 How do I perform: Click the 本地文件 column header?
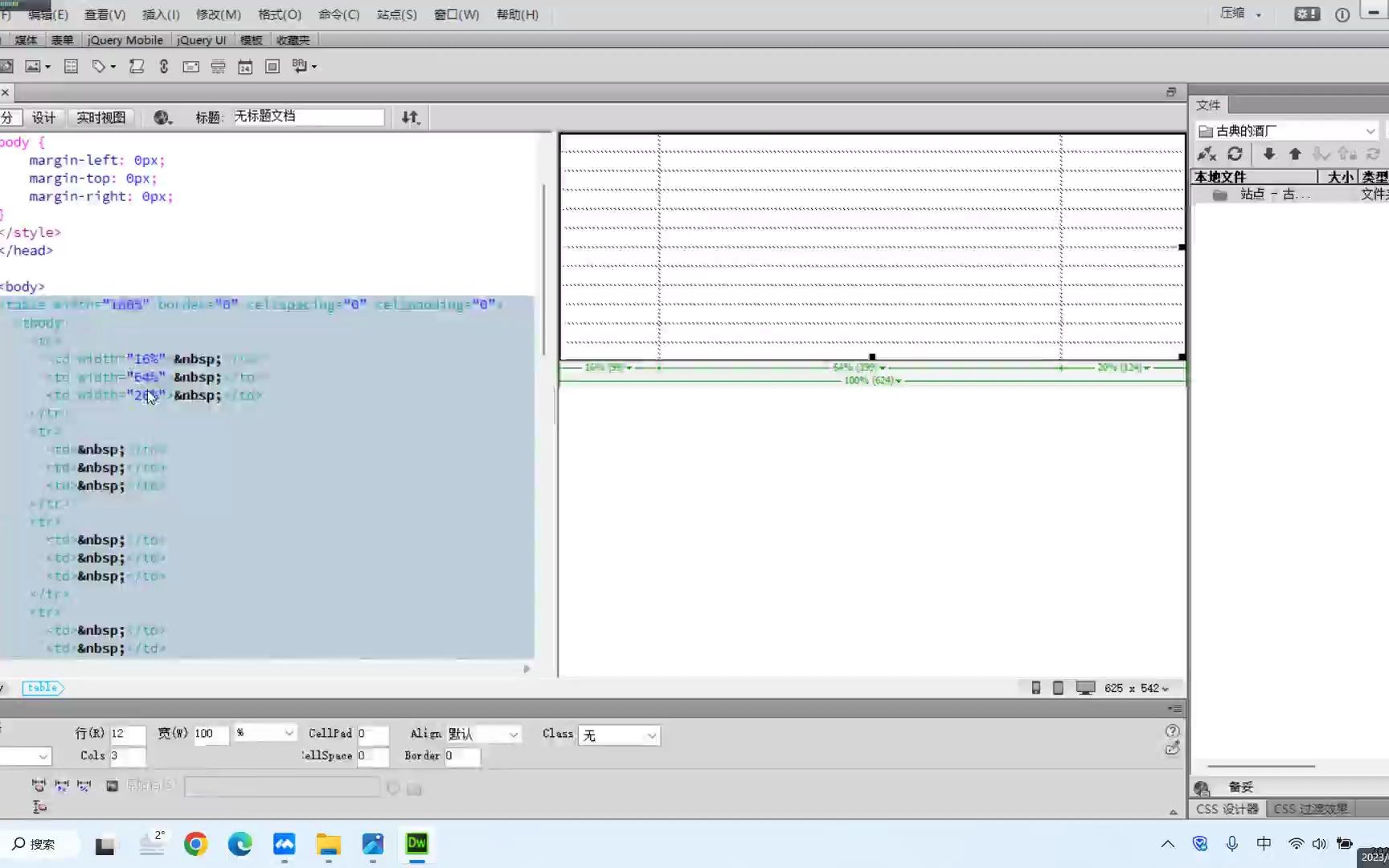pyautogui.click(x=1254, y=177)
